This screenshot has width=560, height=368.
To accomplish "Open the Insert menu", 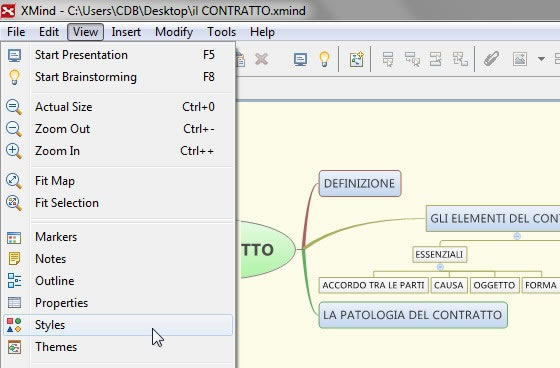I will pyautogui.click(x=126, y=32).
